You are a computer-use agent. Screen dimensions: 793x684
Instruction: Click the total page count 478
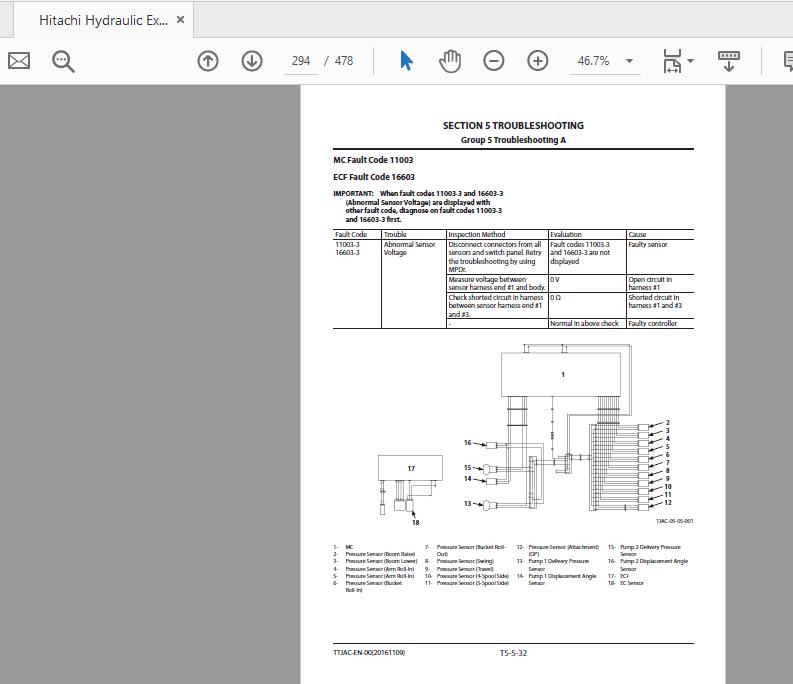[x=344, y=61]
